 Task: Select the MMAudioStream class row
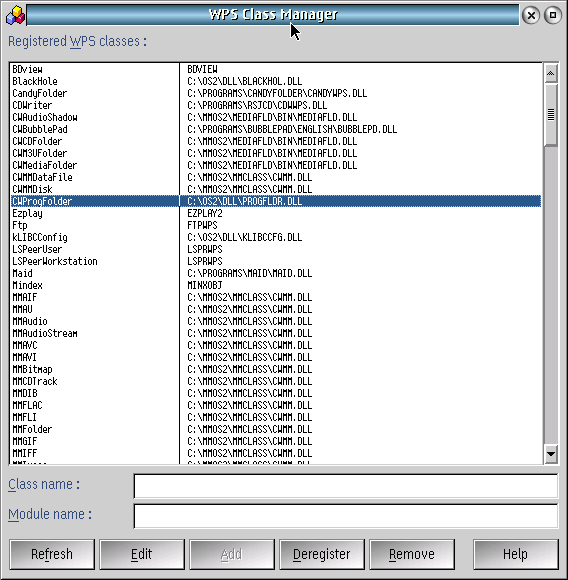click(x=275, y=333)
